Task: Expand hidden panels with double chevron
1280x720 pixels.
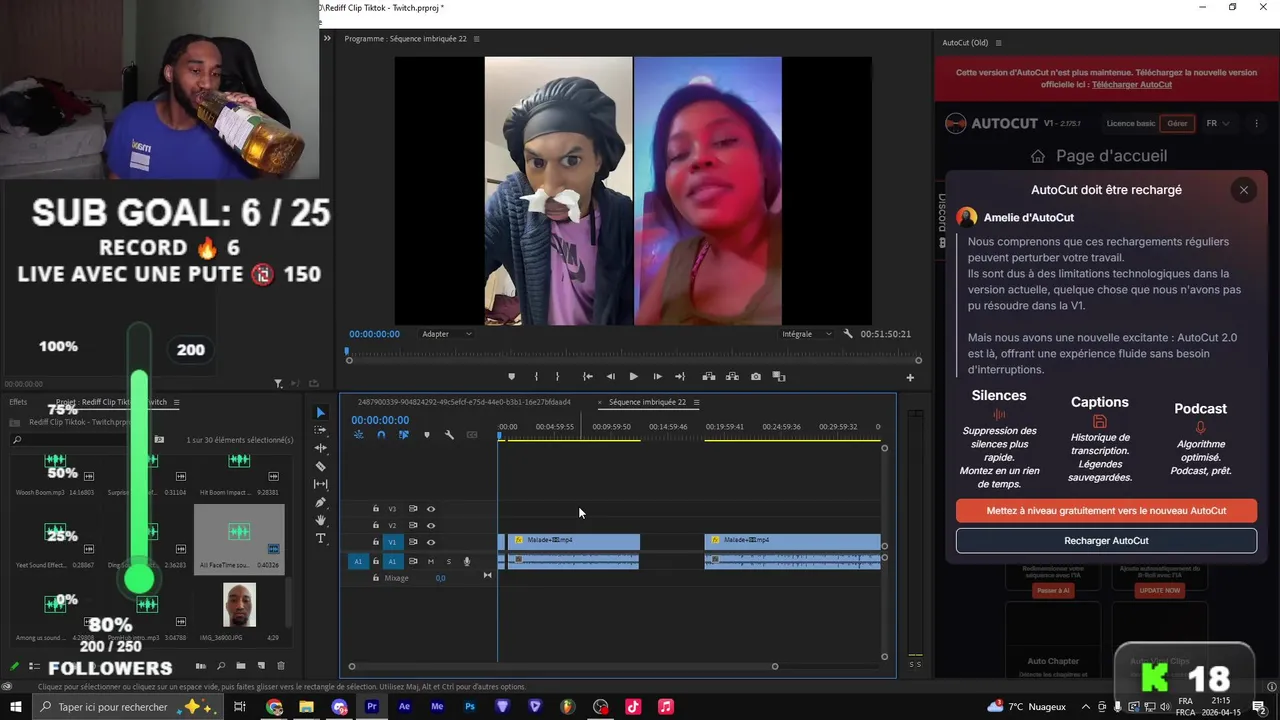Action: click(327, 39)
